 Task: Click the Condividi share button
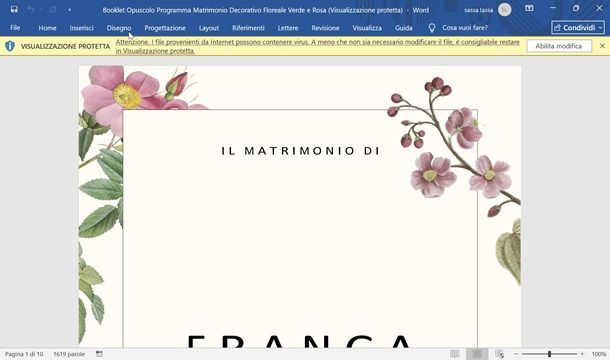coord(578,28)
